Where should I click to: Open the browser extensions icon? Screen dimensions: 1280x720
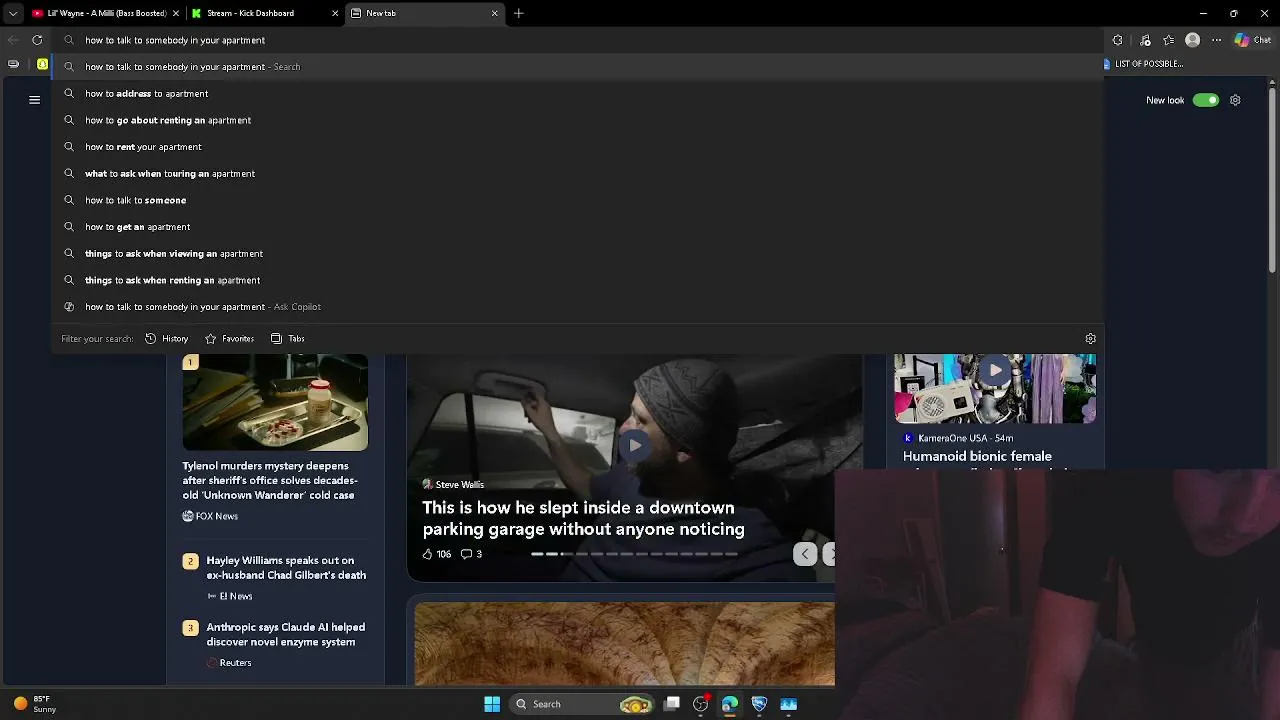[x=1118, y=40]
